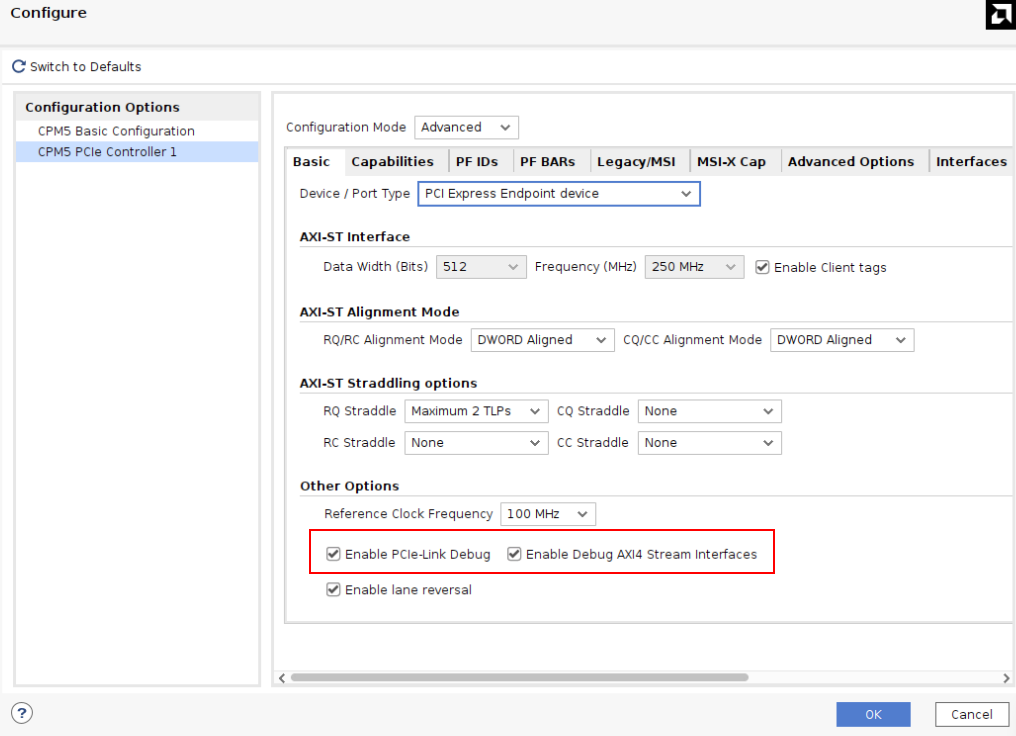Uncheck Enable Client tags
The height and width of the screenshot is (736, 1016).
coord(762,267)
